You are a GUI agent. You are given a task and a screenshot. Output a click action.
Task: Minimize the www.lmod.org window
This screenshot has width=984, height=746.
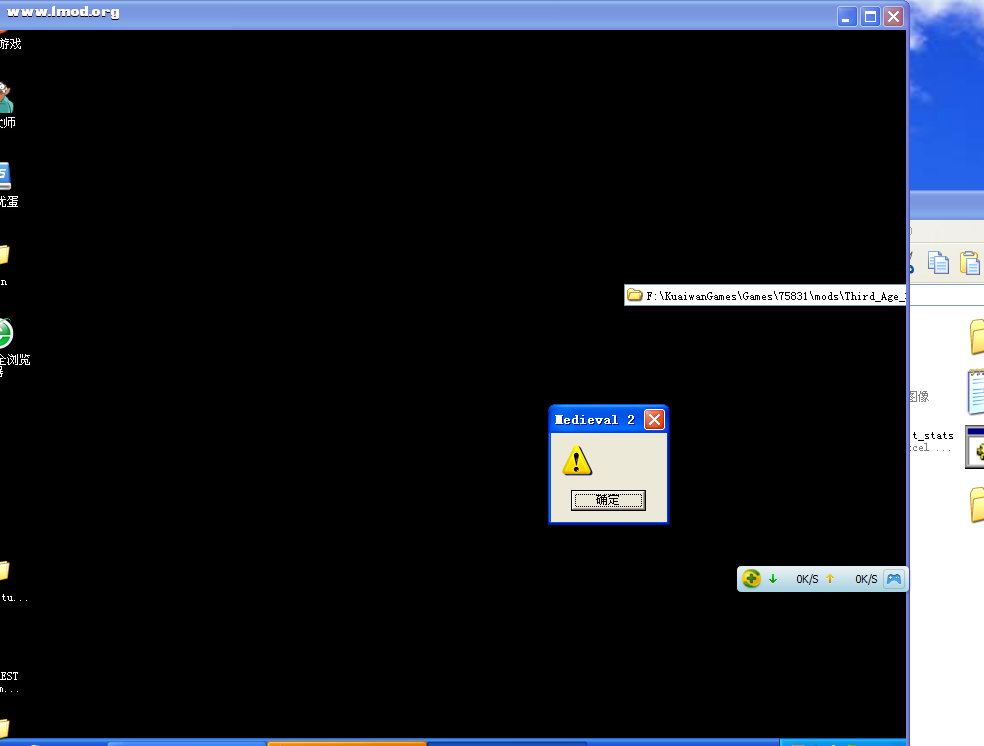847,16
